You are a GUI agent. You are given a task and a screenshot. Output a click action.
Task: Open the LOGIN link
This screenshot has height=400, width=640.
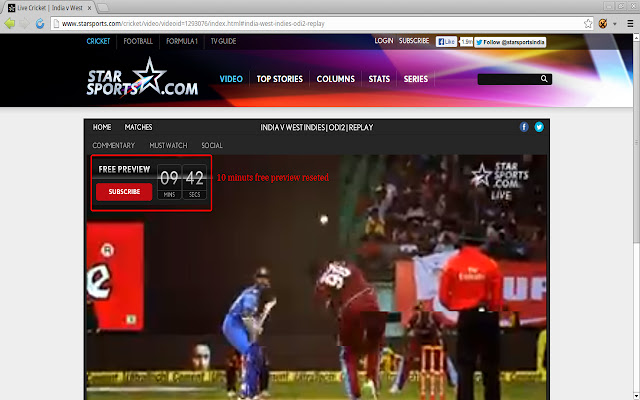click(x=384, y=41)
